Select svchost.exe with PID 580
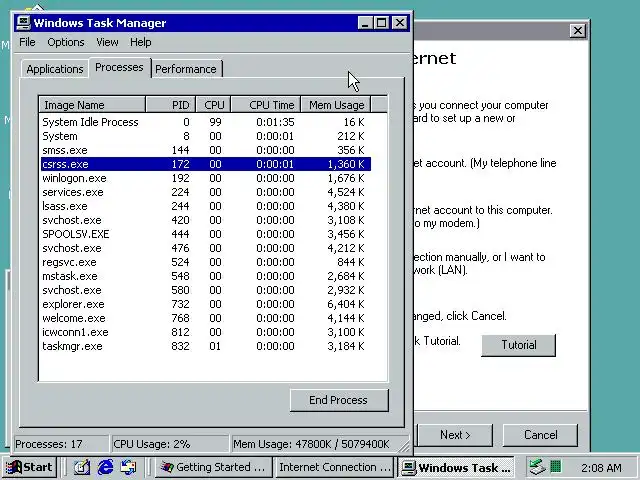 [205, 290]
